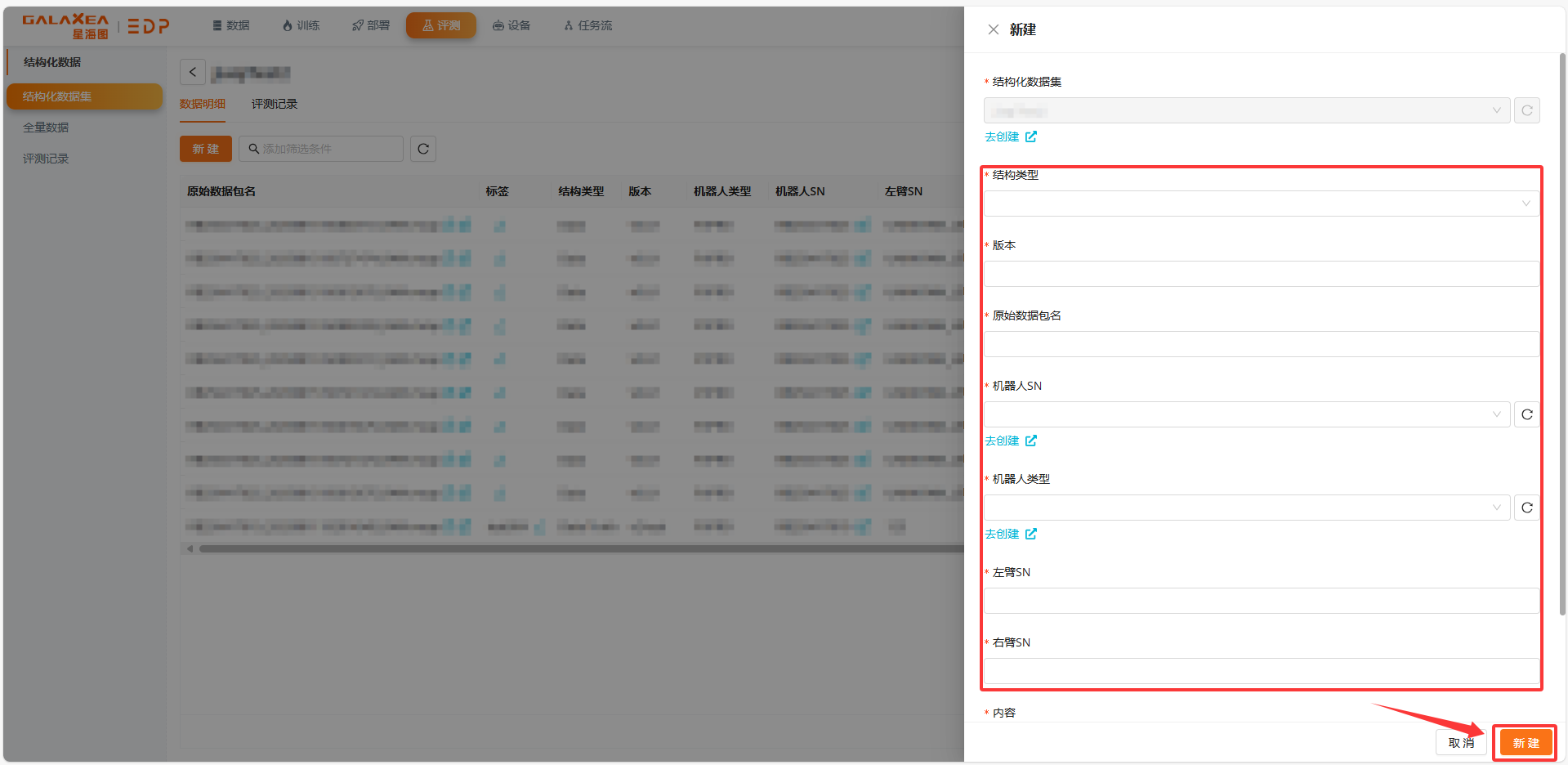This screenshot has height=765, width=1568.
Task: Select 全量数据 in the sidebar
Action: click(46, 127)
